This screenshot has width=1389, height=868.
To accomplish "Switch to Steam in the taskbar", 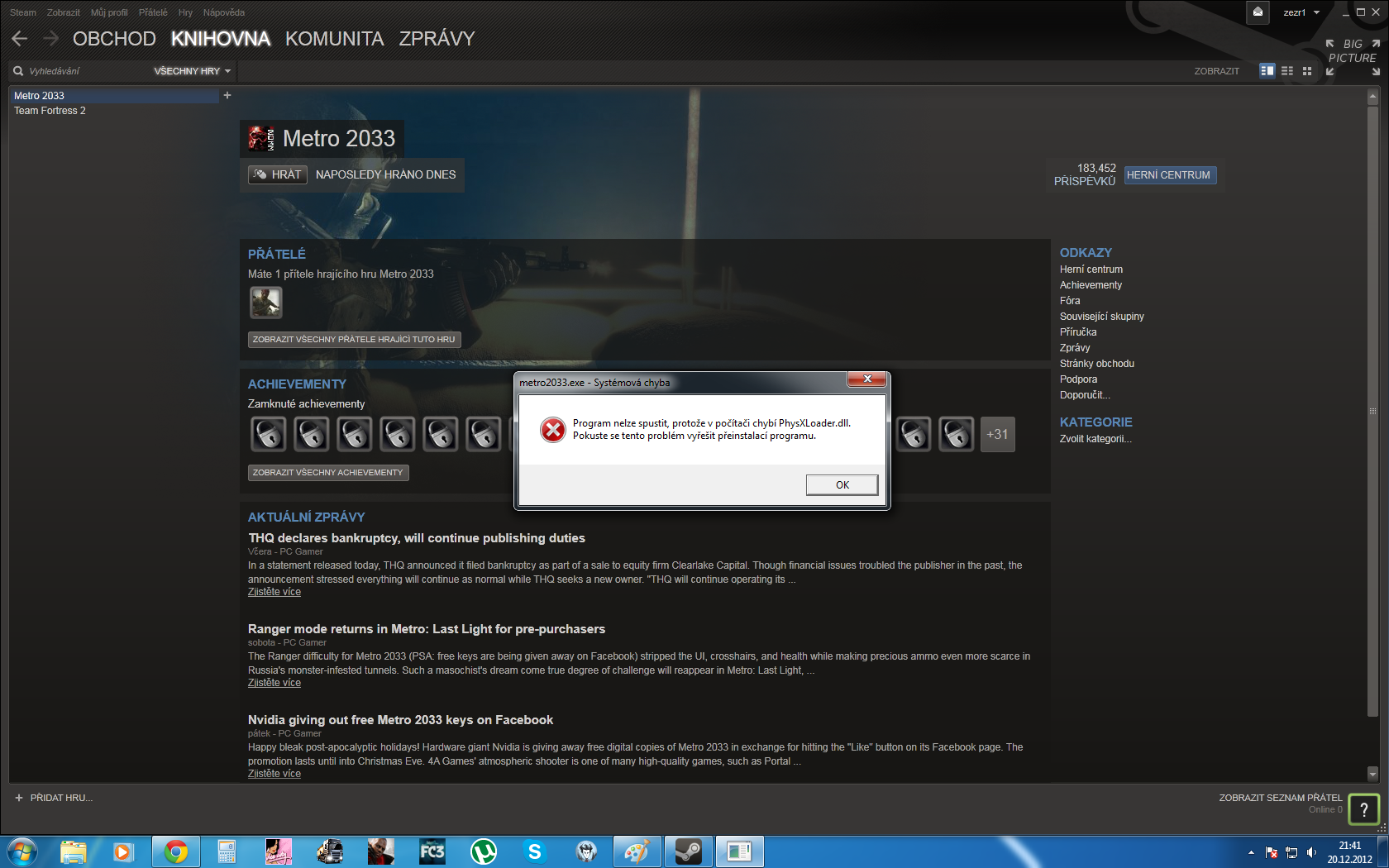I will (x=688, y=851).
